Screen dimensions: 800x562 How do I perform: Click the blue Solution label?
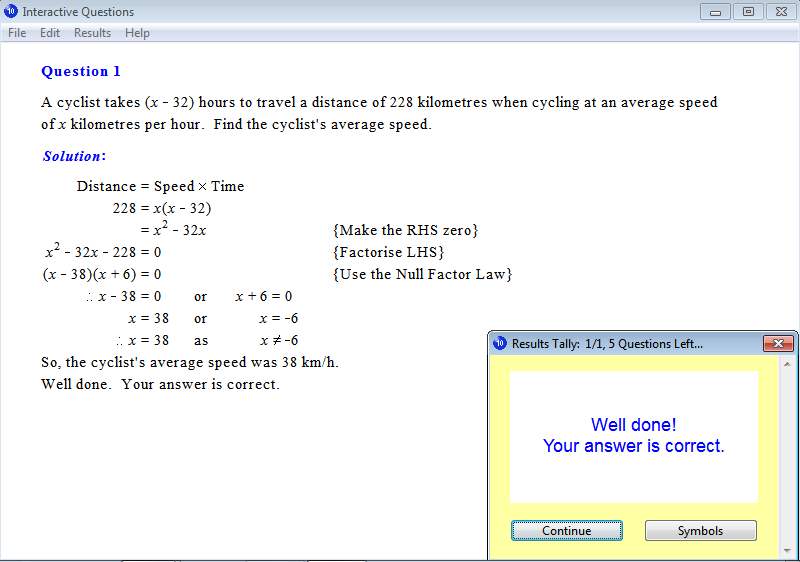pos(74,156)
